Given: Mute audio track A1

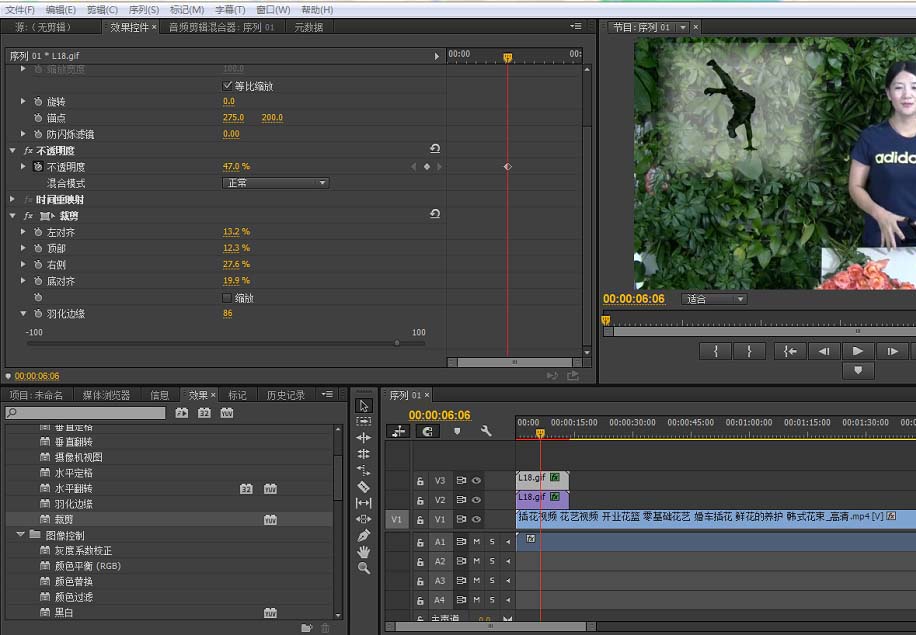Looking at the screenshot, I should pos(477,542).
